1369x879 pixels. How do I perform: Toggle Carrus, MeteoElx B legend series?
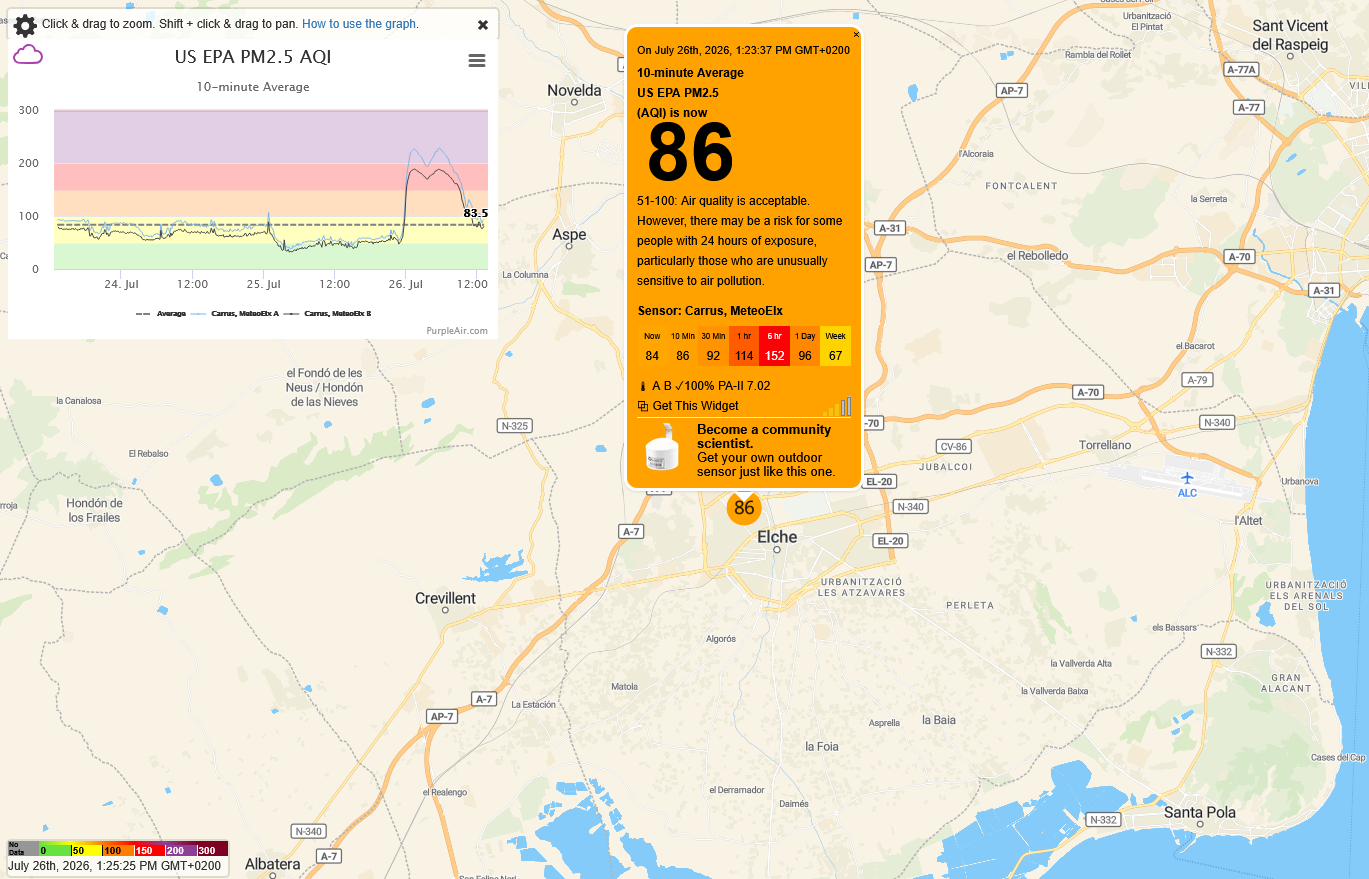click(x=328, y=314)
